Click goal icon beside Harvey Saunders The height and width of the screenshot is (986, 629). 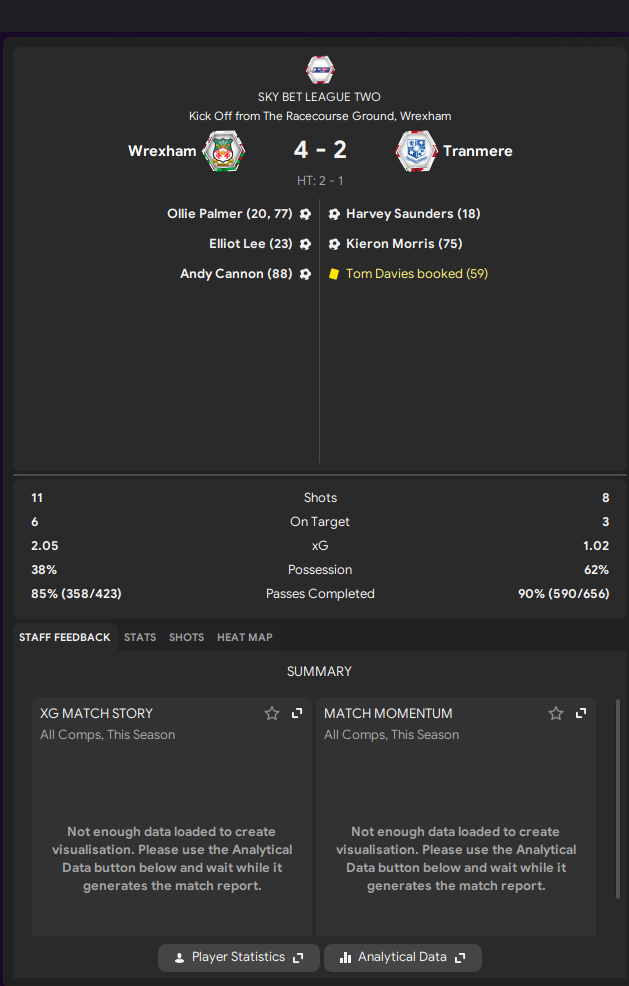point(334,214)
